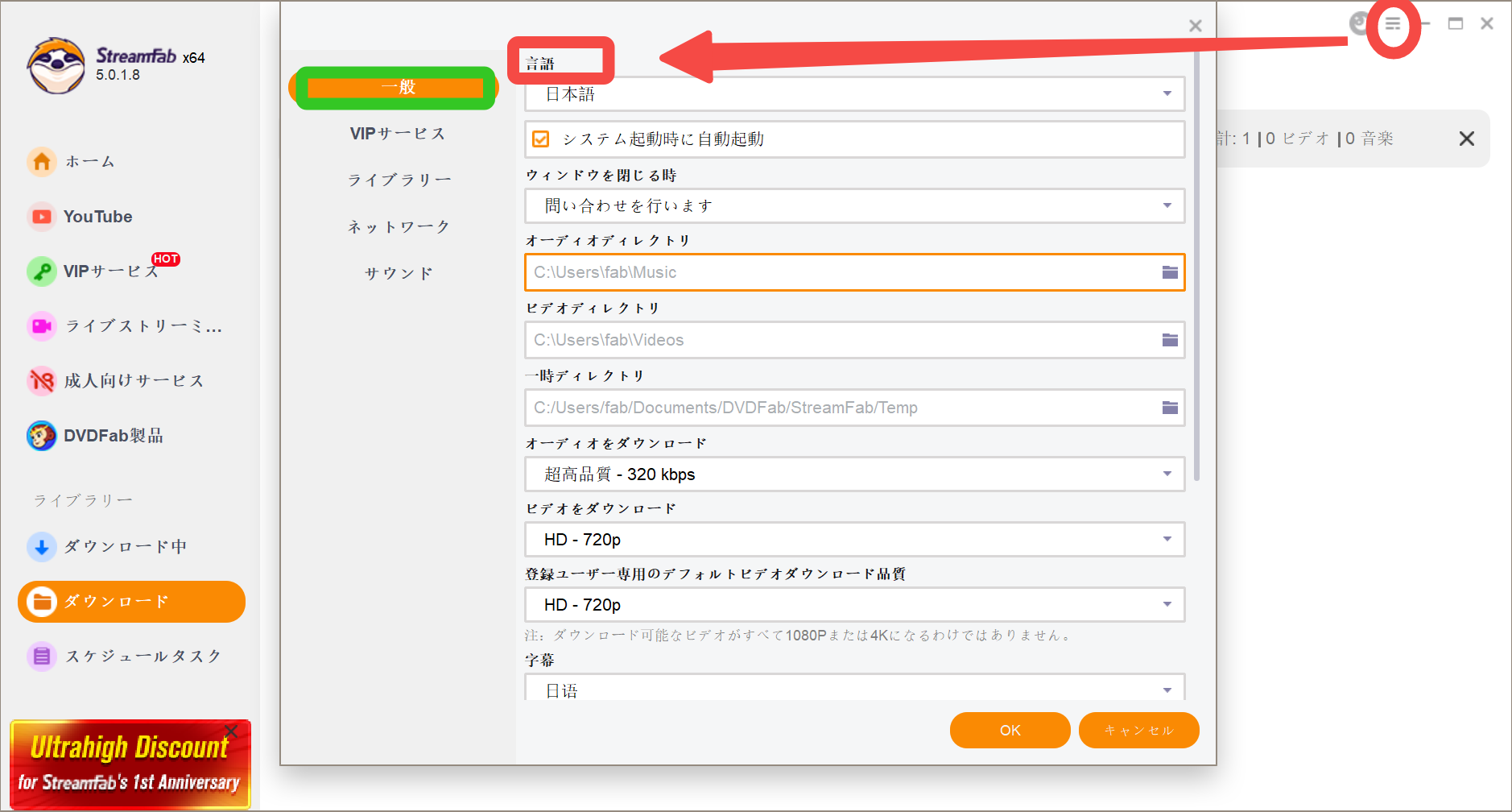Open DVDFab製品 in sidebar

point(114,436)
